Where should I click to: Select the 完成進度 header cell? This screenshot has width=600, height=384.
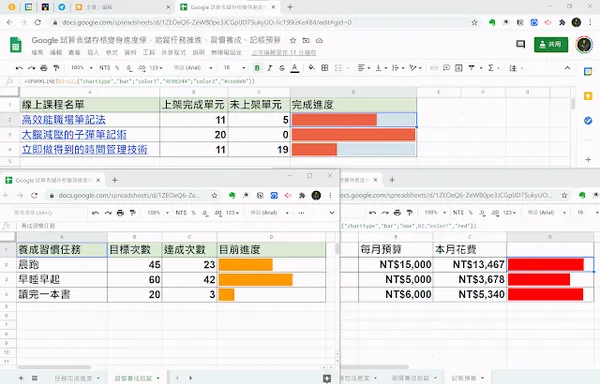(353, 104)
